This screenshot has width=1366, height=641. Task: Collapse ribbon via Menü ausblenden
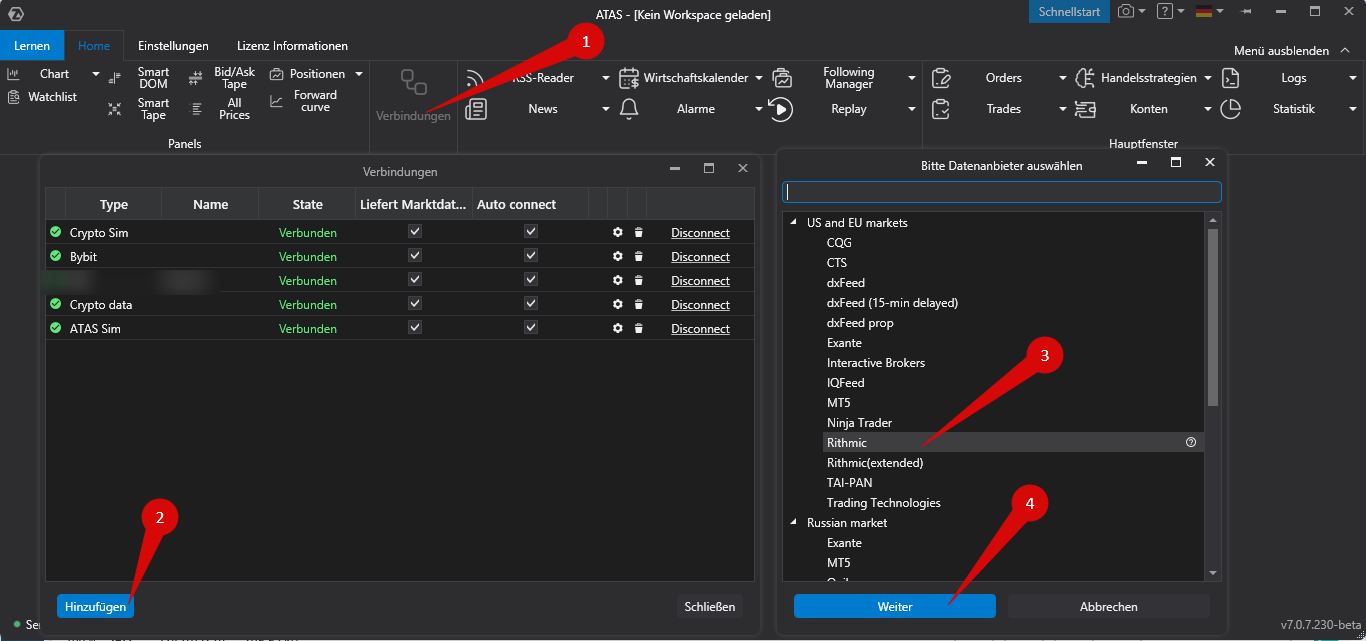1290,50
